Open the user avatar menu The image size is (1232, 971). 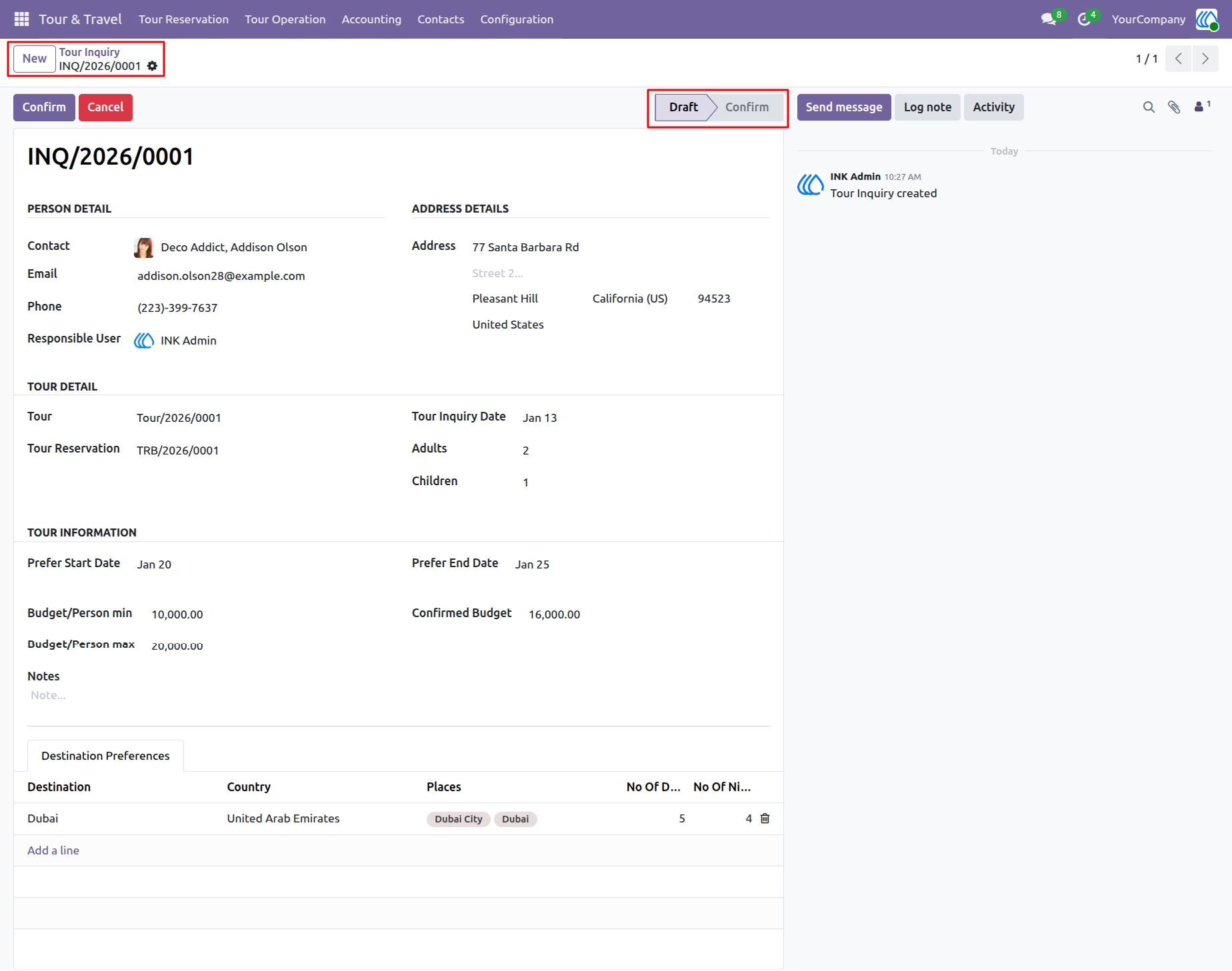[1207, 19]
